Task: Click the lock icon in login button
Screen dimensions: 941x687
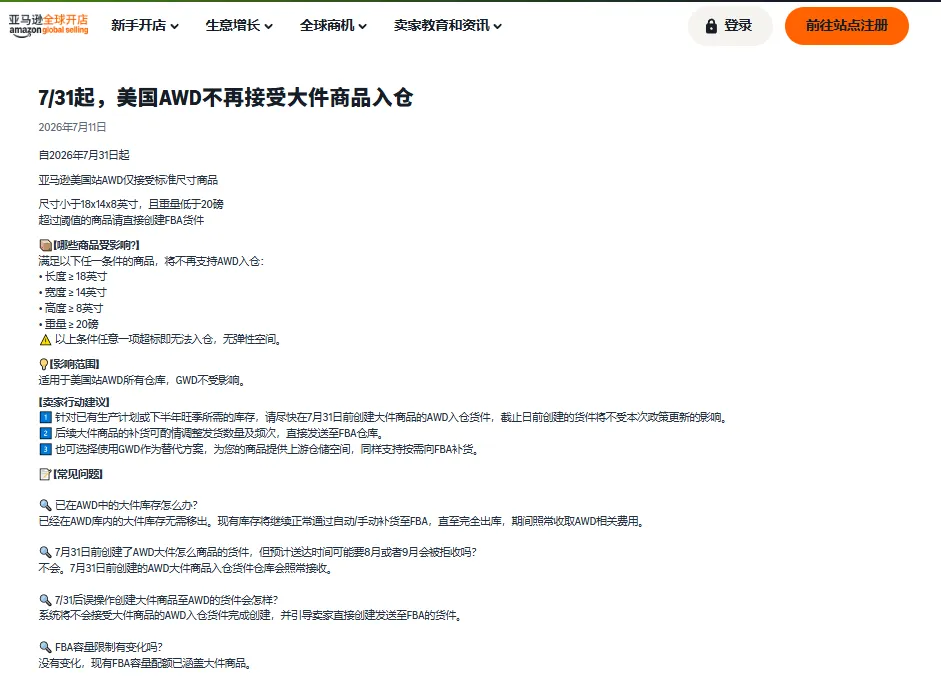Action: (711, 26)
